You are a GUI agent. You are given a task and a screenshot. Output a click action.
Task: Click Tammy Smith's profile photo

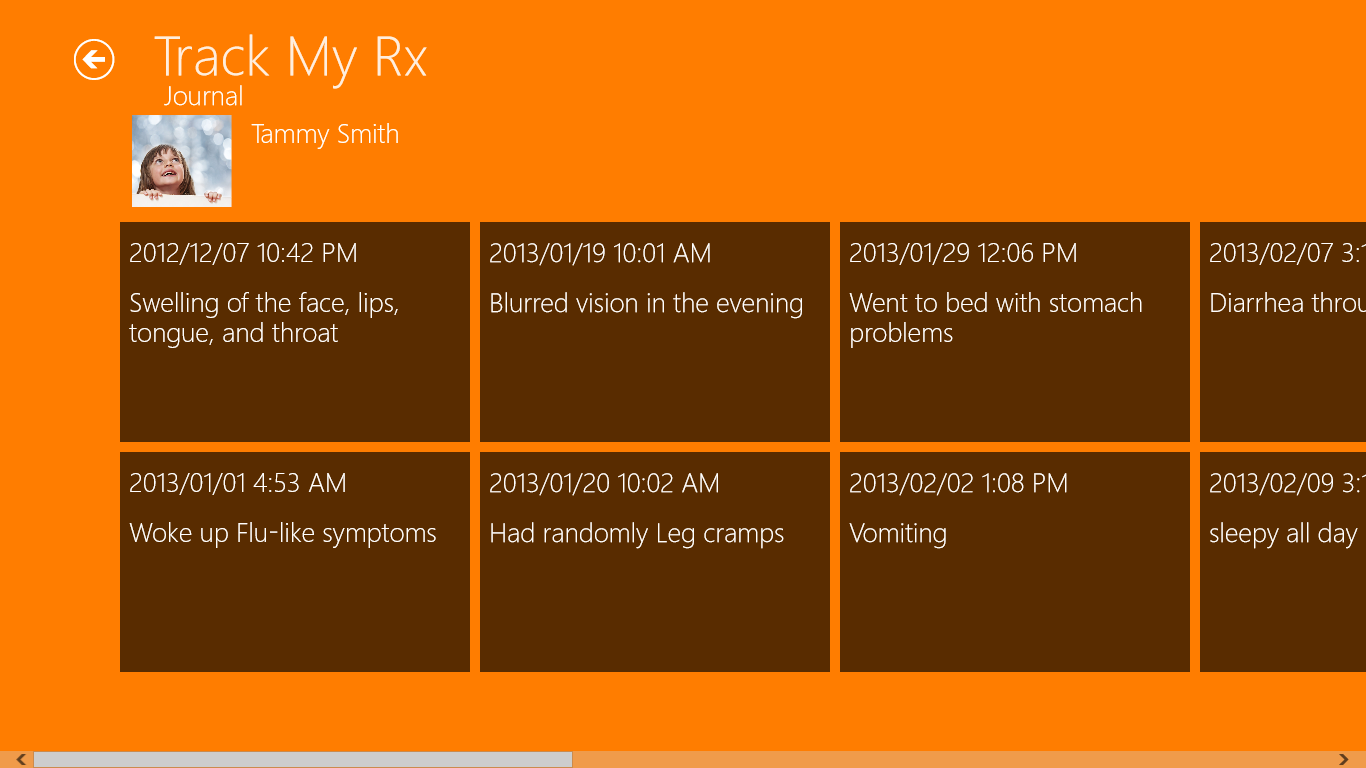click(x=182, y=161)
